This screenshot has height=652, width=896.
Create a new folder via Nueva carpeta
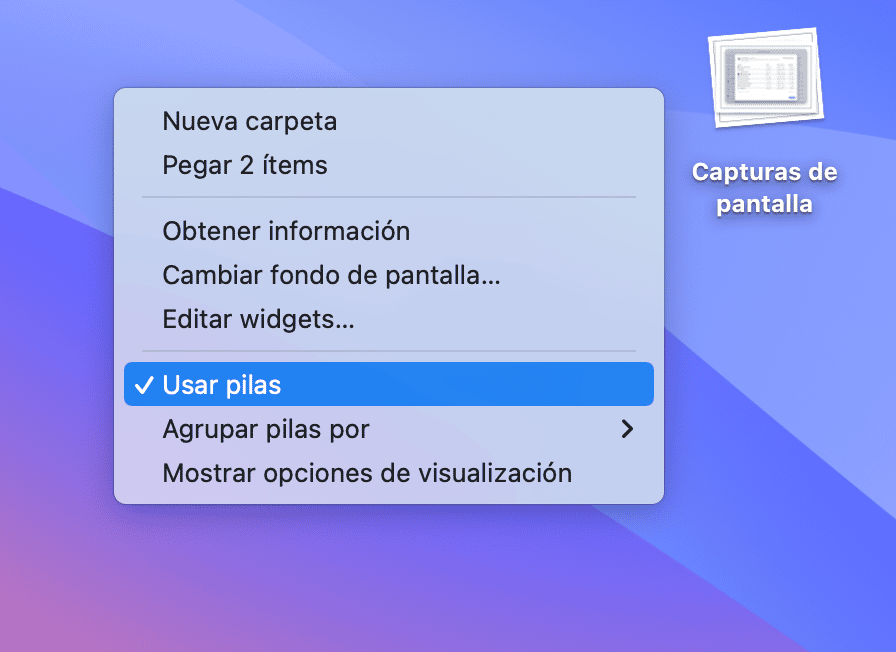pyautogui.click(x=389, y=121)
